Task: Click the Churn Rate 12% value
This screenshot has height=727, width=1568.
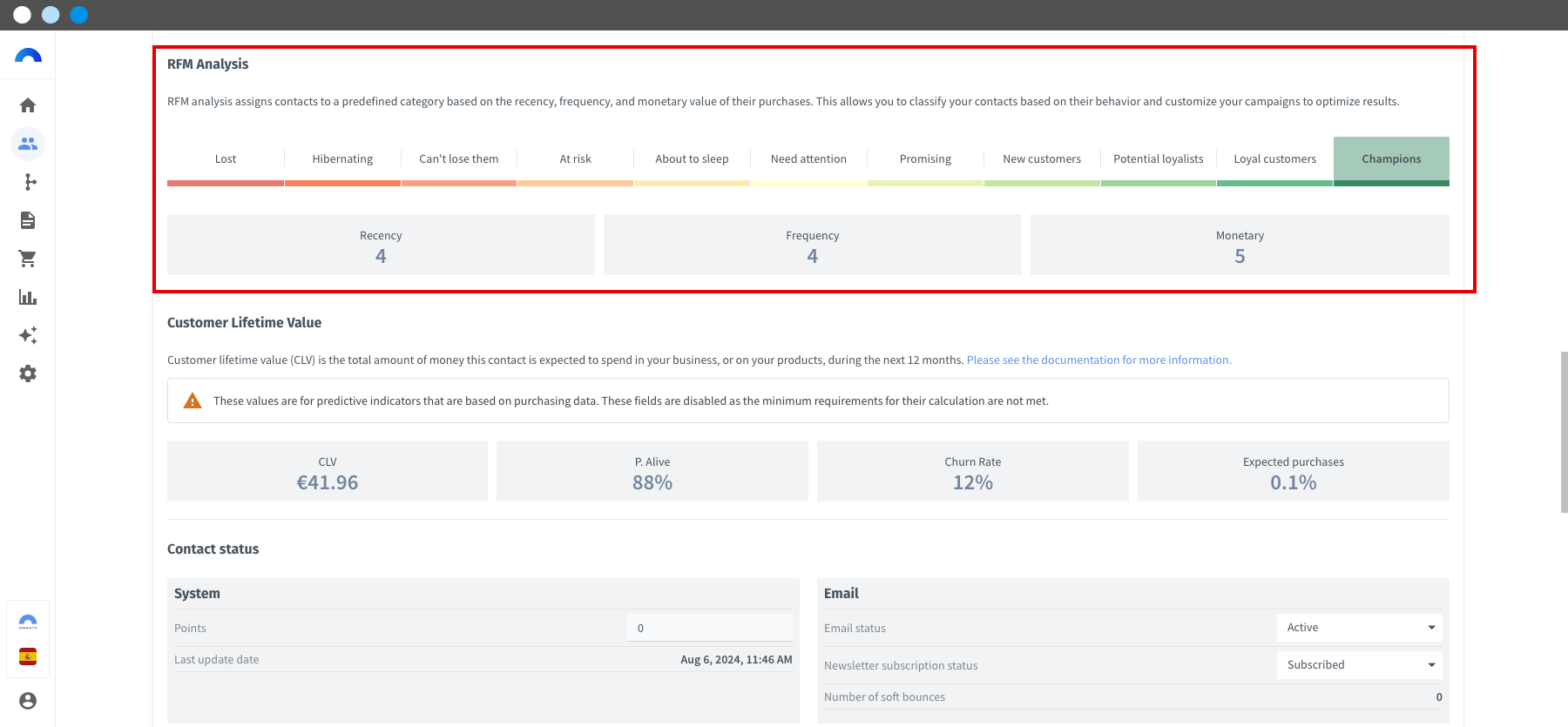Action: click(x=973, y=482)
